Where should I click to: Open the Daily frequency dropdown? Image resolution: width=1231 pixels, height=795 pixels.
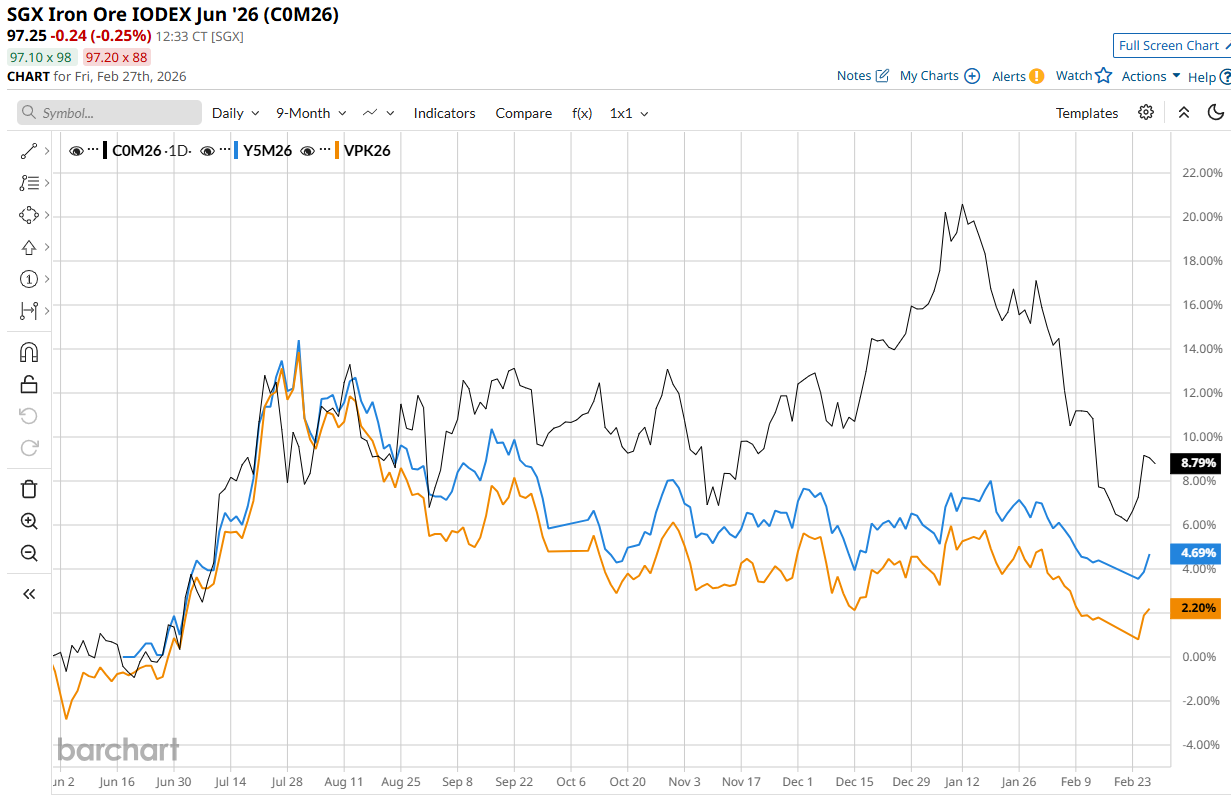coord(235,113)
